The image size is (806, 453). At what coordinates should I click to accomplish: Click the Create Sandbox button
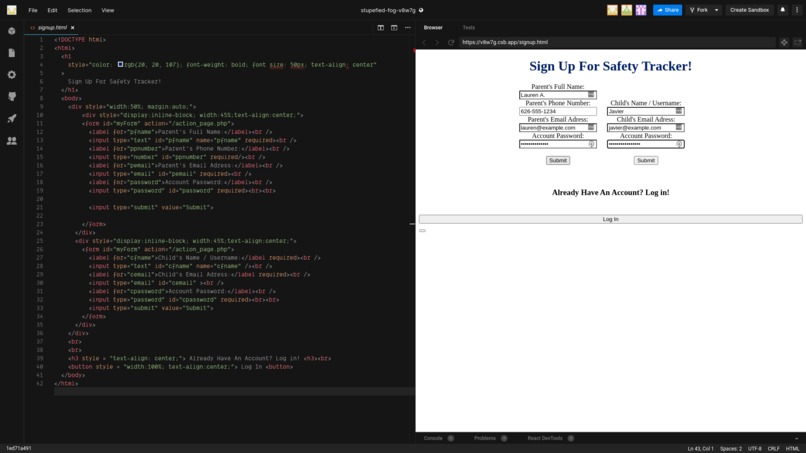pyautogui.click(x=749, y=10)
